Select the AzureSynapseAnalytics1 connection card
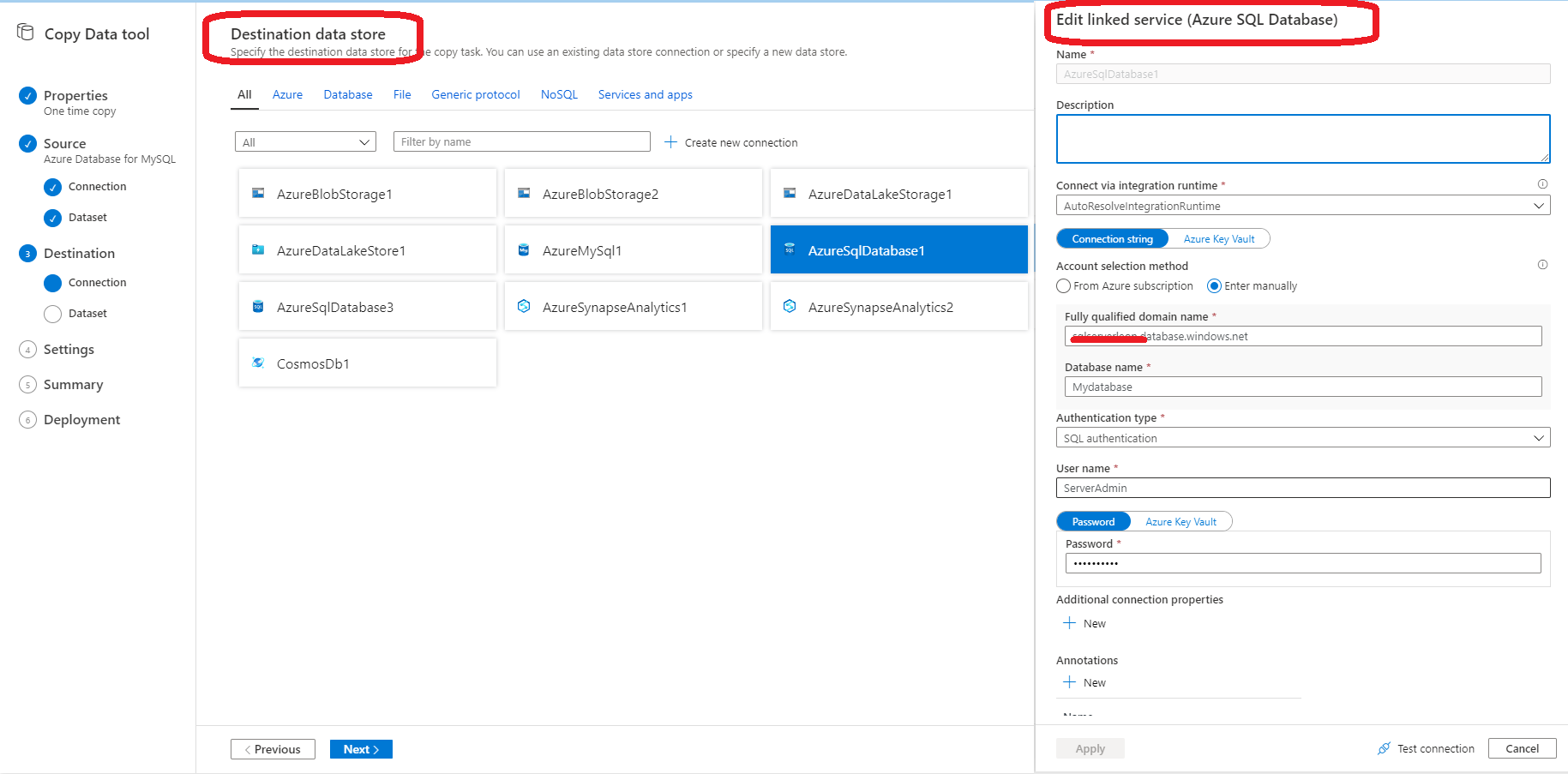Image resolution: width=1568 pixels, height=774 pixels. [634, 307]
